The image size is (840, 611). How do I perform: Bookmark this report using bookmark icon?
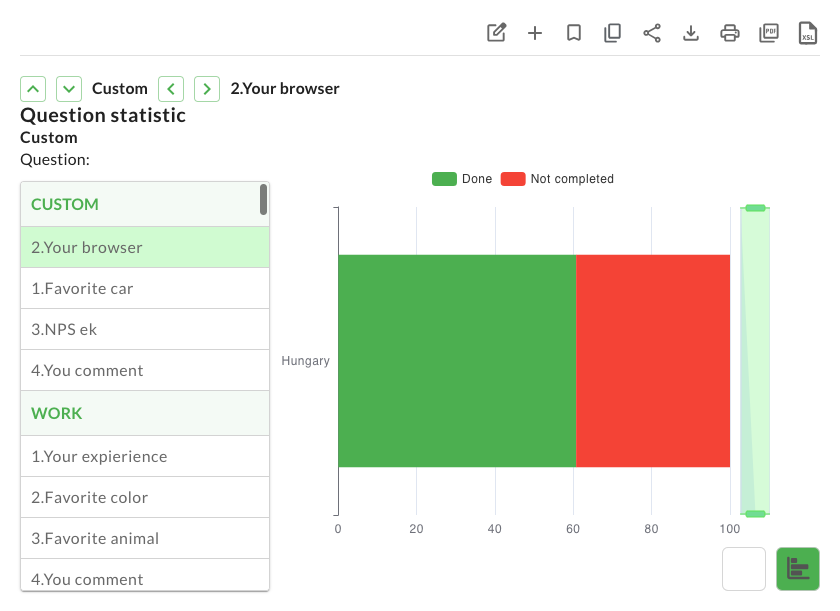(574, 33)
